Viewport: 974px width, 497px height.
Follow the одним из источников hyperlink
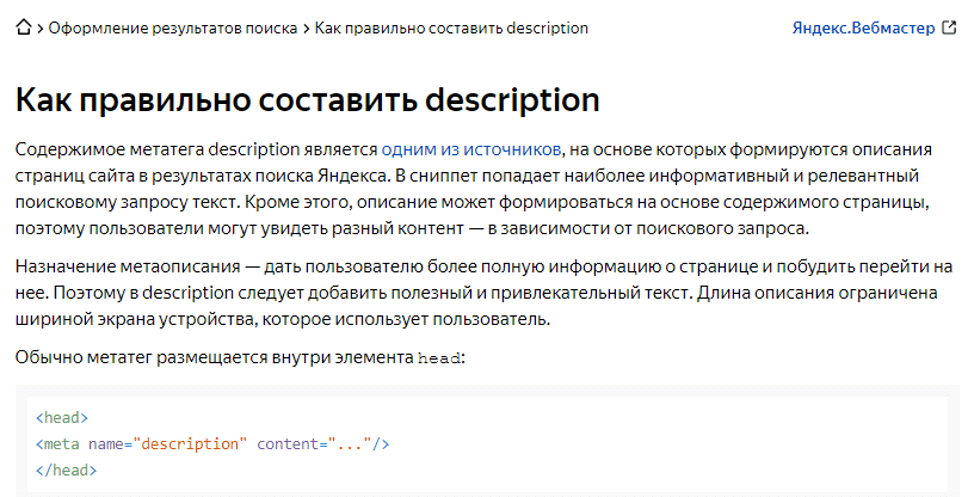click(x=471, y=150)
